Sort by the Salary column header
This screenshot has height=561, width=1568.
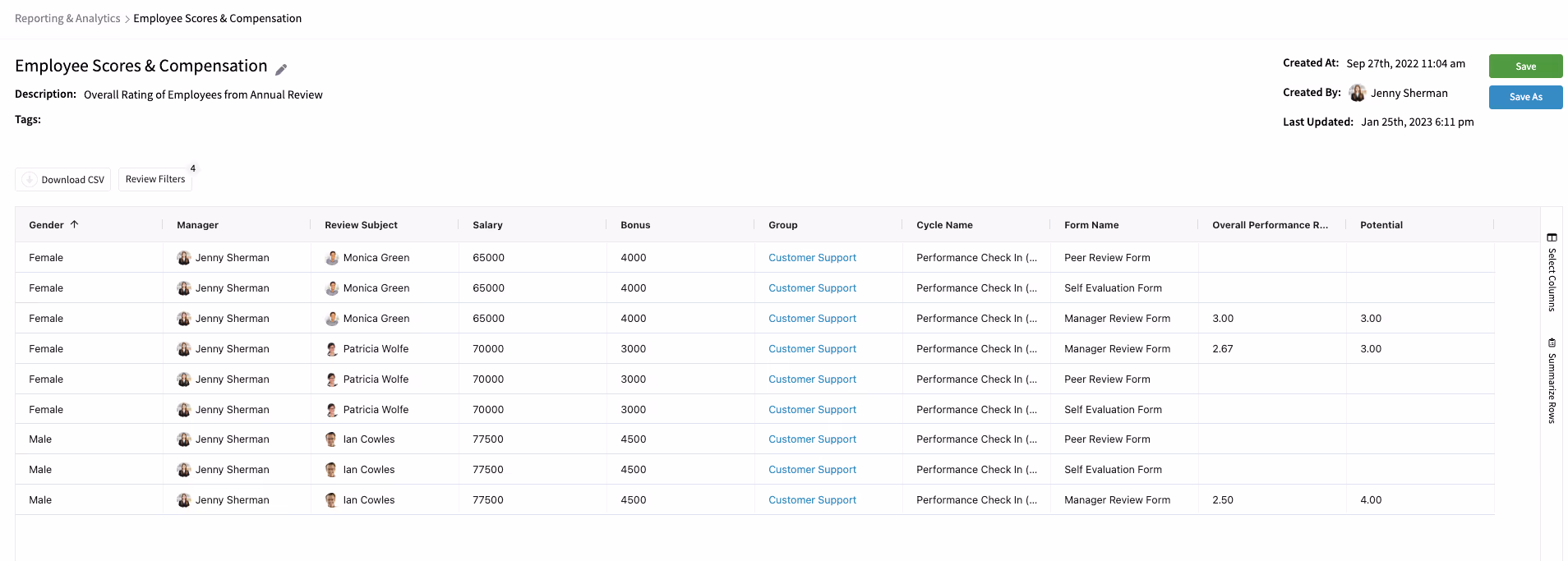tap(487, 225)
